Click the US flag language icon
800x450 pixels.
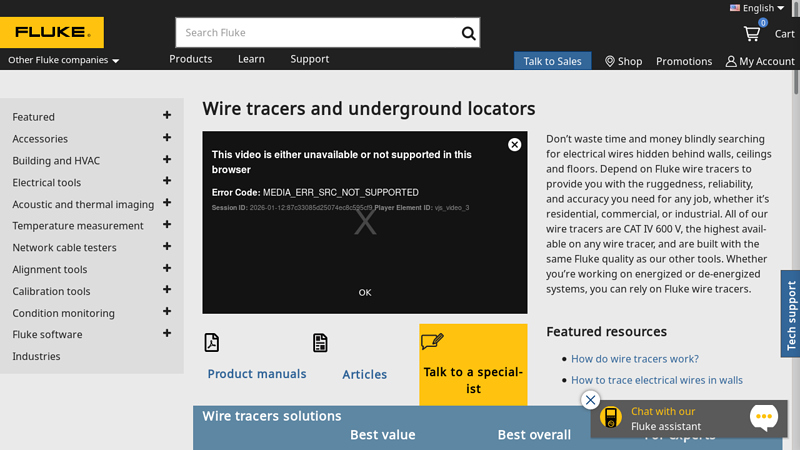click(735, 8)
